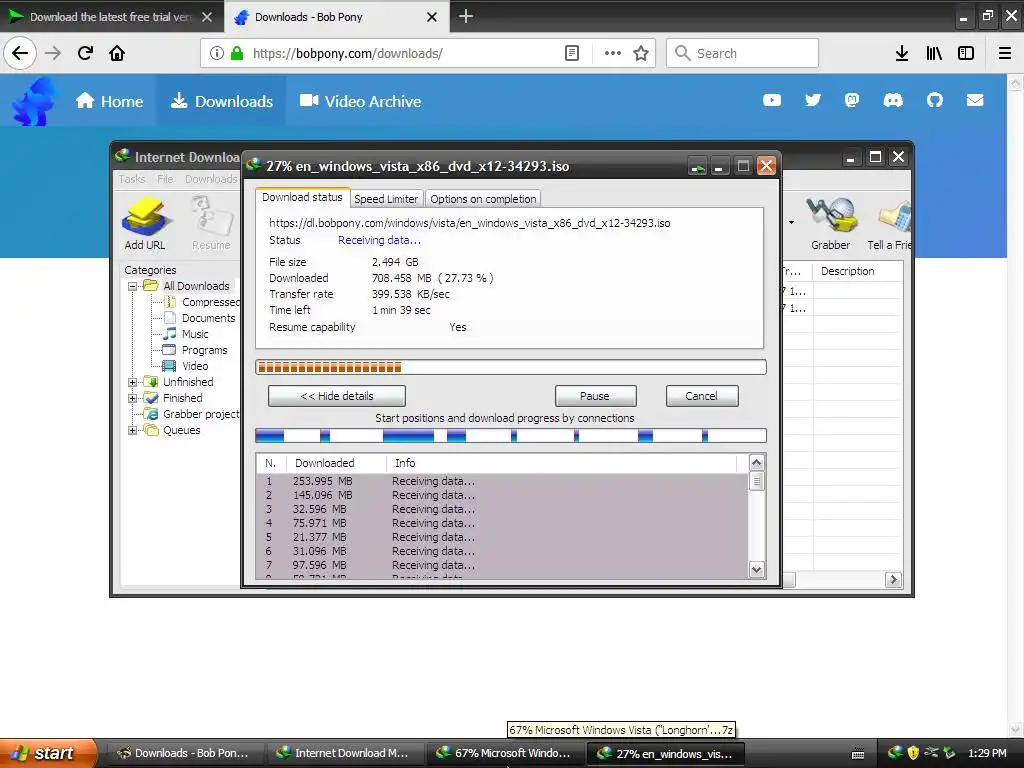Toggle reader view icon in address bar
The image size is (1024, 768).
571,53
